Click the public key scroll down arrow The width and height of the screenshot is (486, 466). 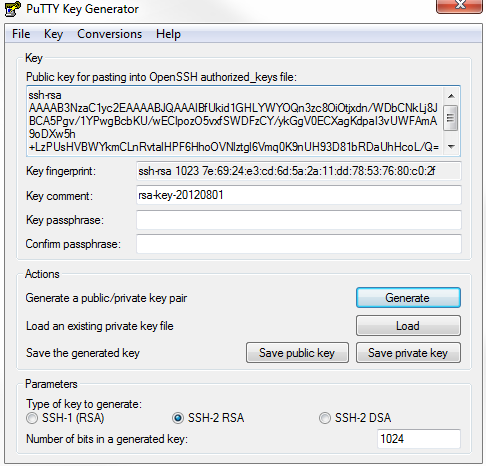(451, 146)
